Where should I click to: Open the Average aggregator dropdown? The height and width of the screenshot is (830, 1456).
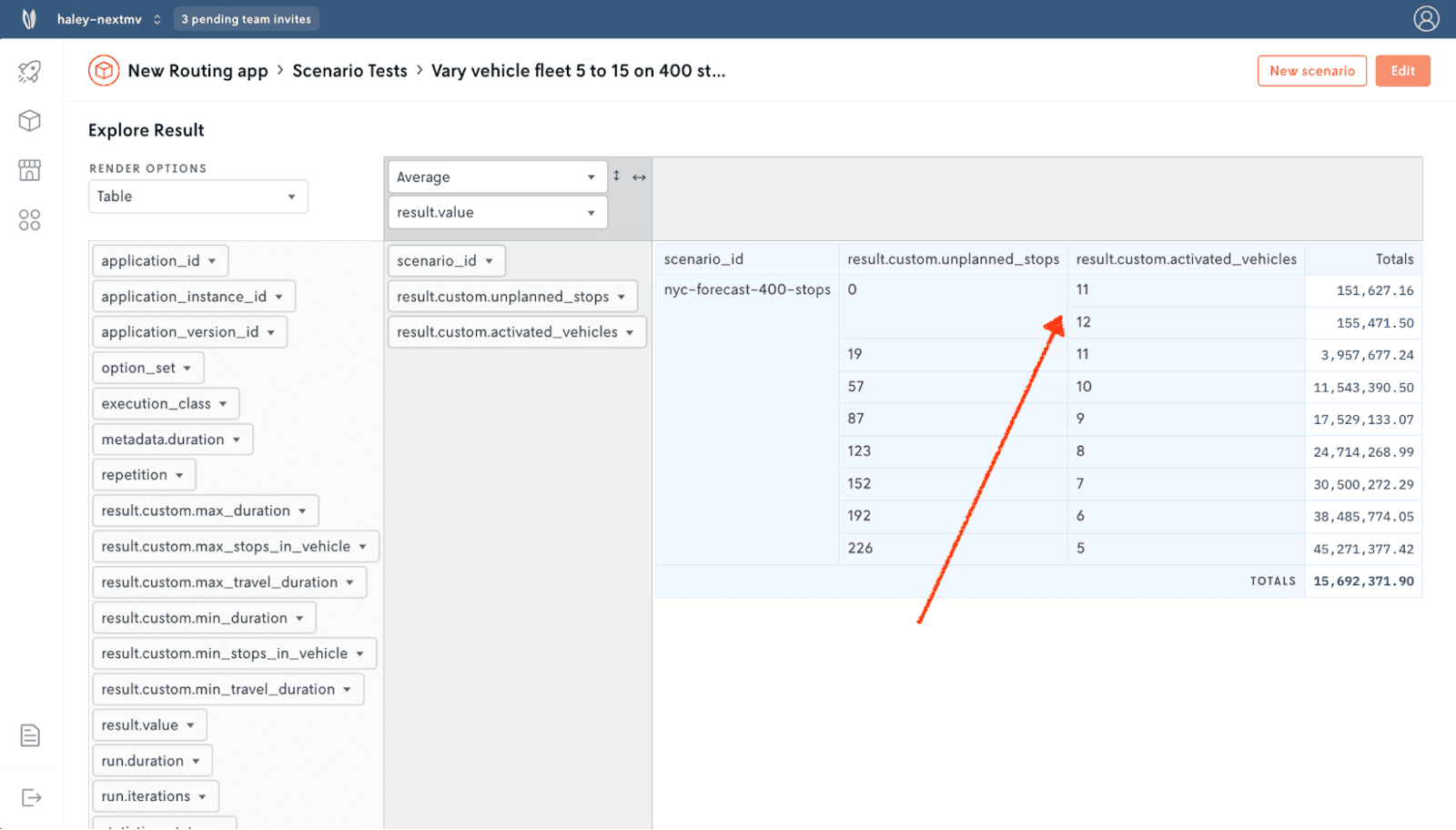coord(498,177)
